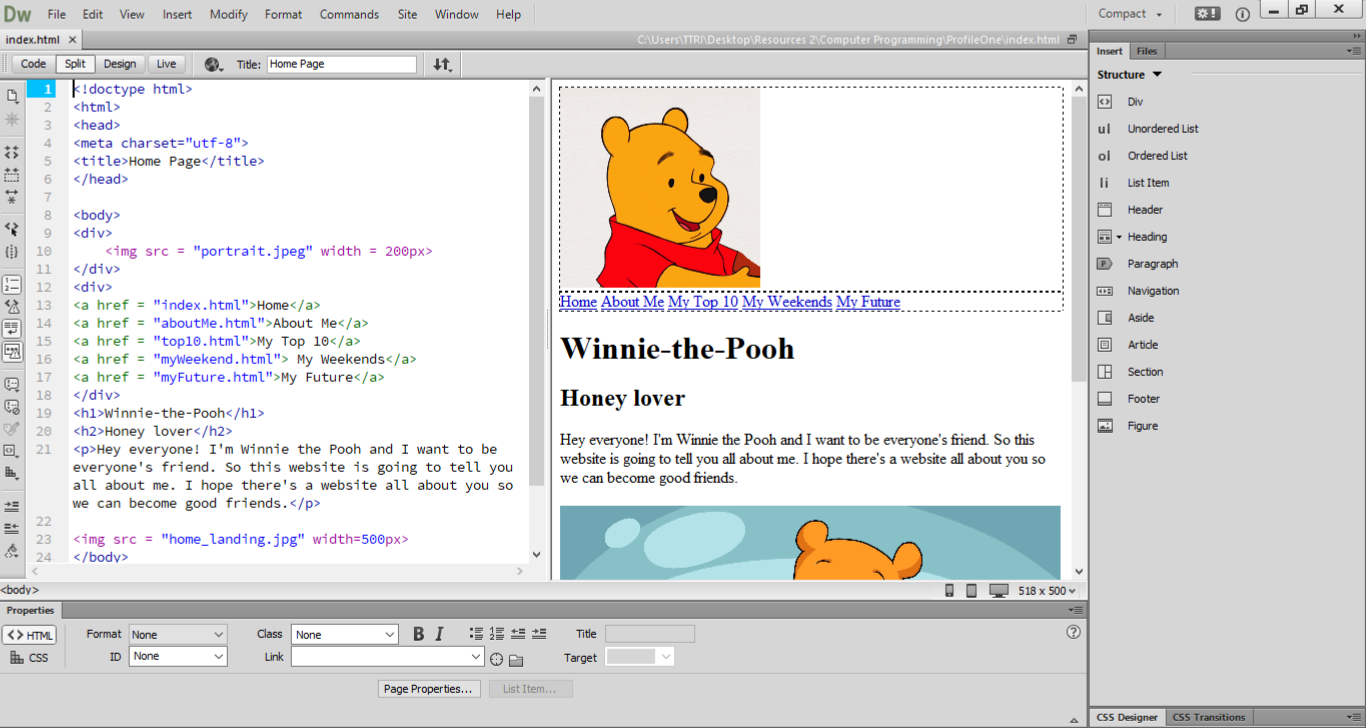Open window size 518 x 500 menu
The height and width of the screenshot is (728, 1366).
(1049, 591)
